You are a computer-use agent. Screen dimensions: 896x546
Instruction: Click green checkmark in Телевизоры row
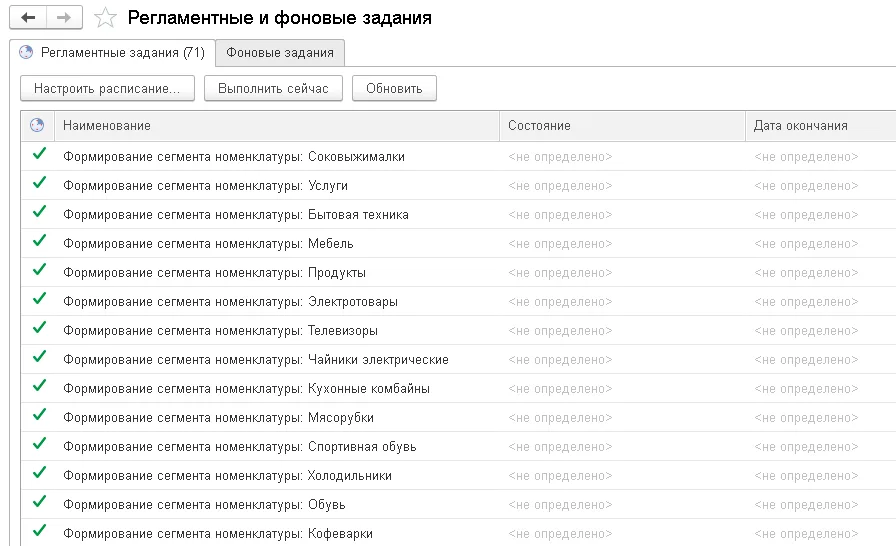(x=39, y=328)
